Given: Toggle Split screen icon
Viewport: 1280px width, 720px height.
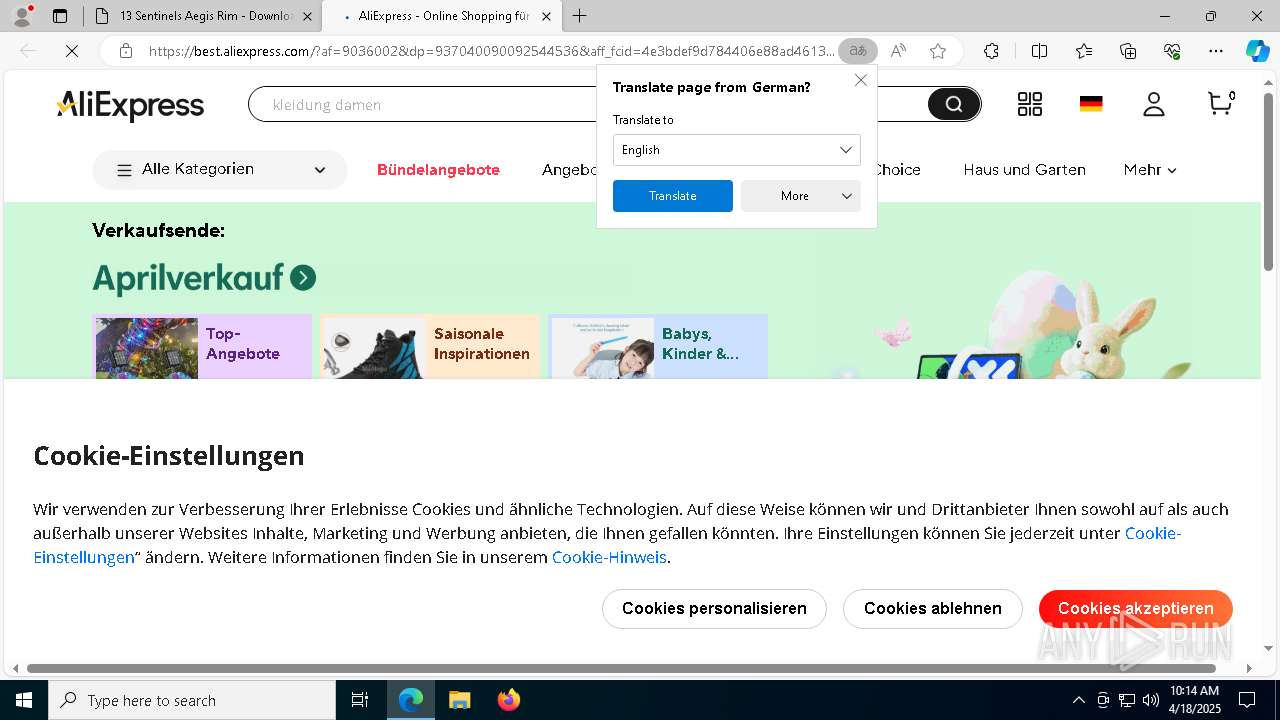Looking at the screenshot, I should [x=1039, y=51].
